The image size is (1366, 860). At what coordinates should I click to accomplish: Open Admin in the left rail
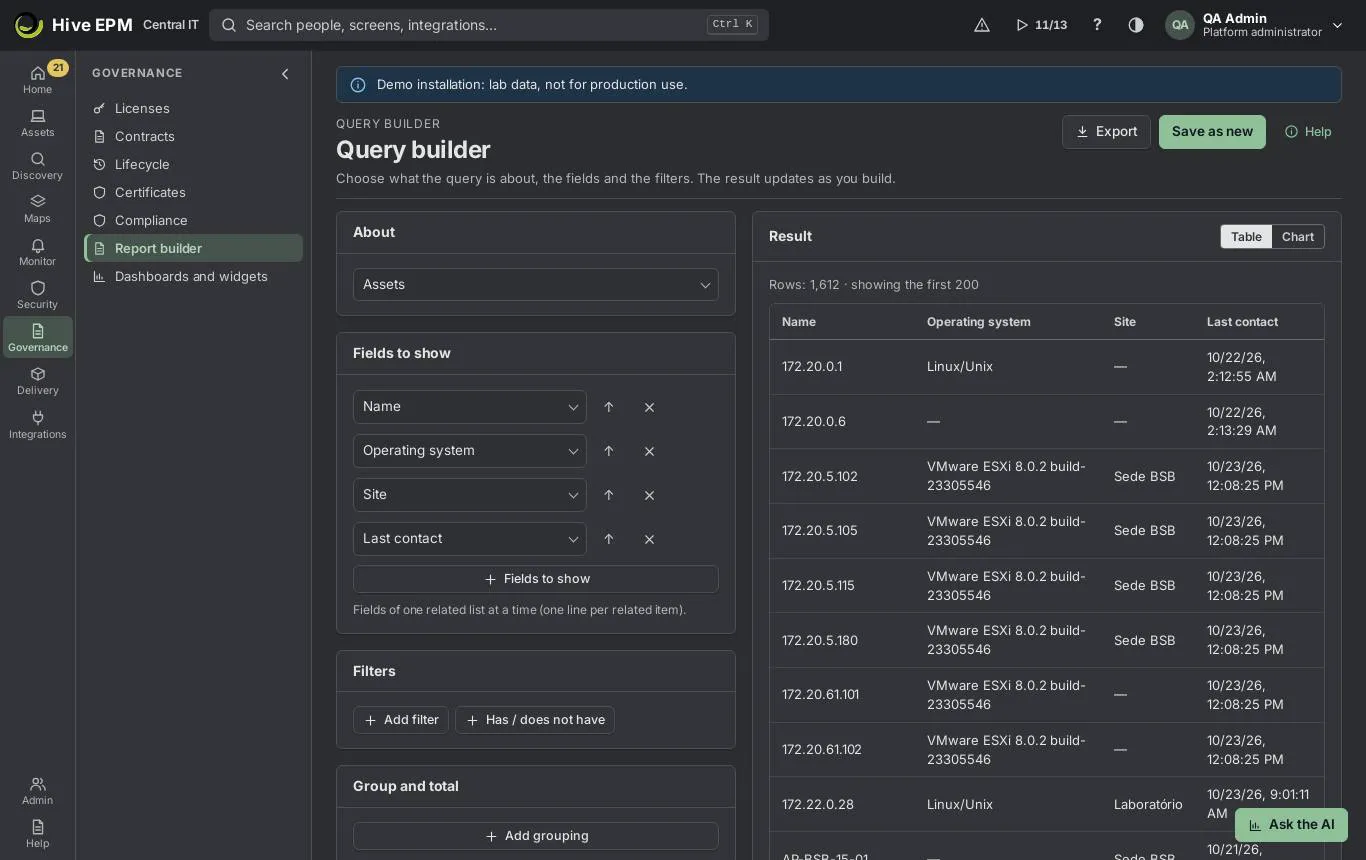(x=37, y=791)
